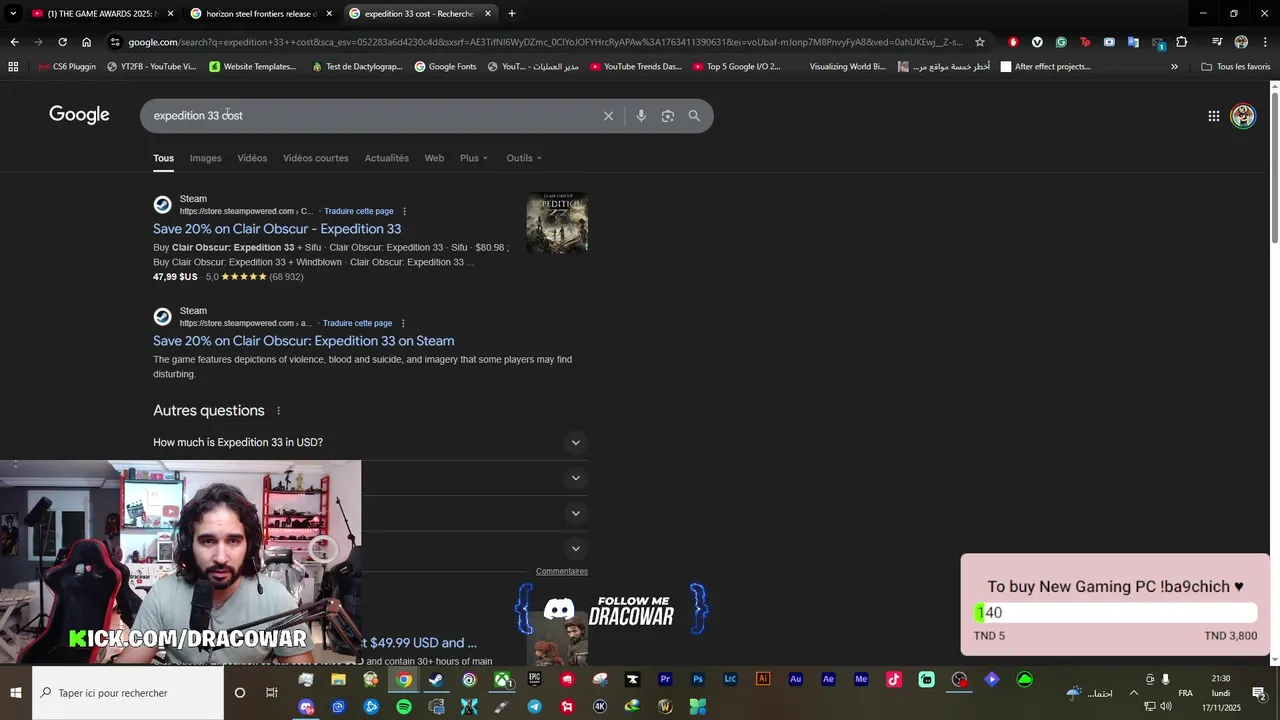Open the Google Fonts bookmark
Image resolution: width=1280 pixels, height=720 pixels.
445,67
